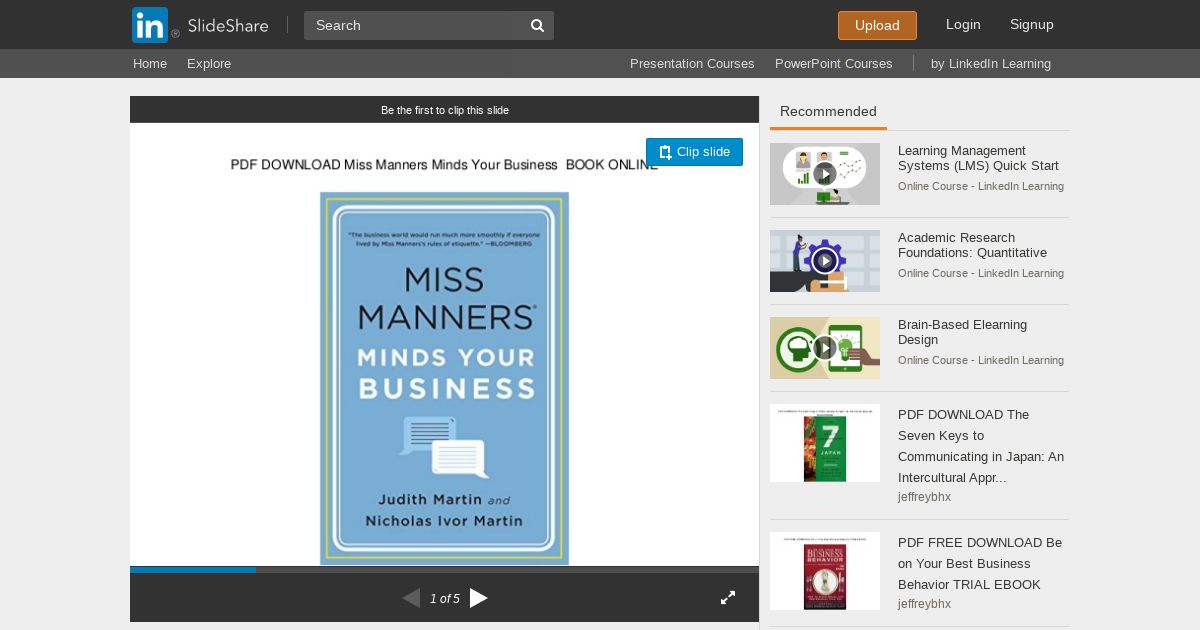
Task: Click jeffreybhx under Best Business Behavior item
Action: (x=924, y=604)
